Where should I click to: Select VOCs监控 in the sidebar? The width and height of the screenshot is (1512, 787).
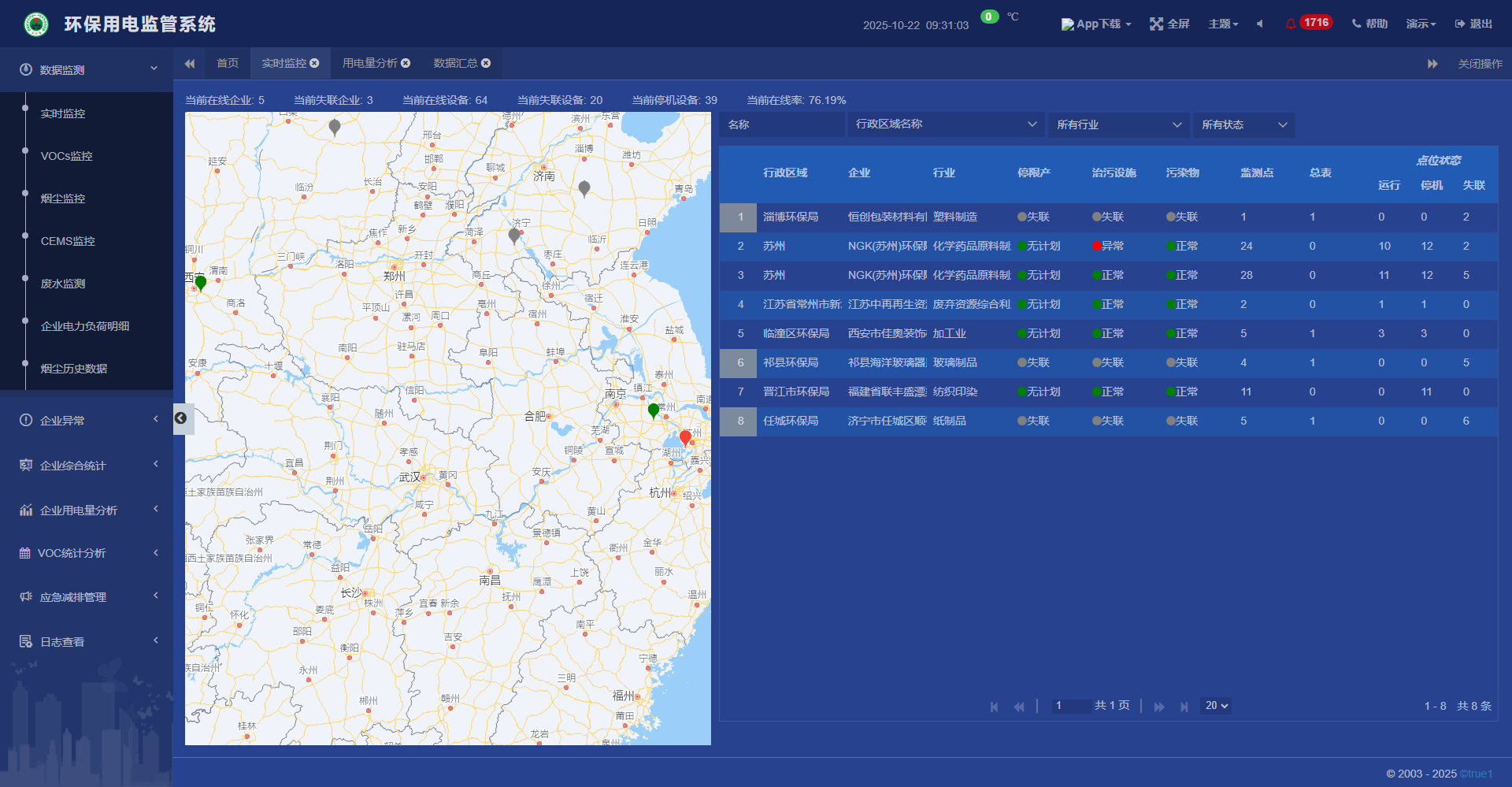pos(67,156)
